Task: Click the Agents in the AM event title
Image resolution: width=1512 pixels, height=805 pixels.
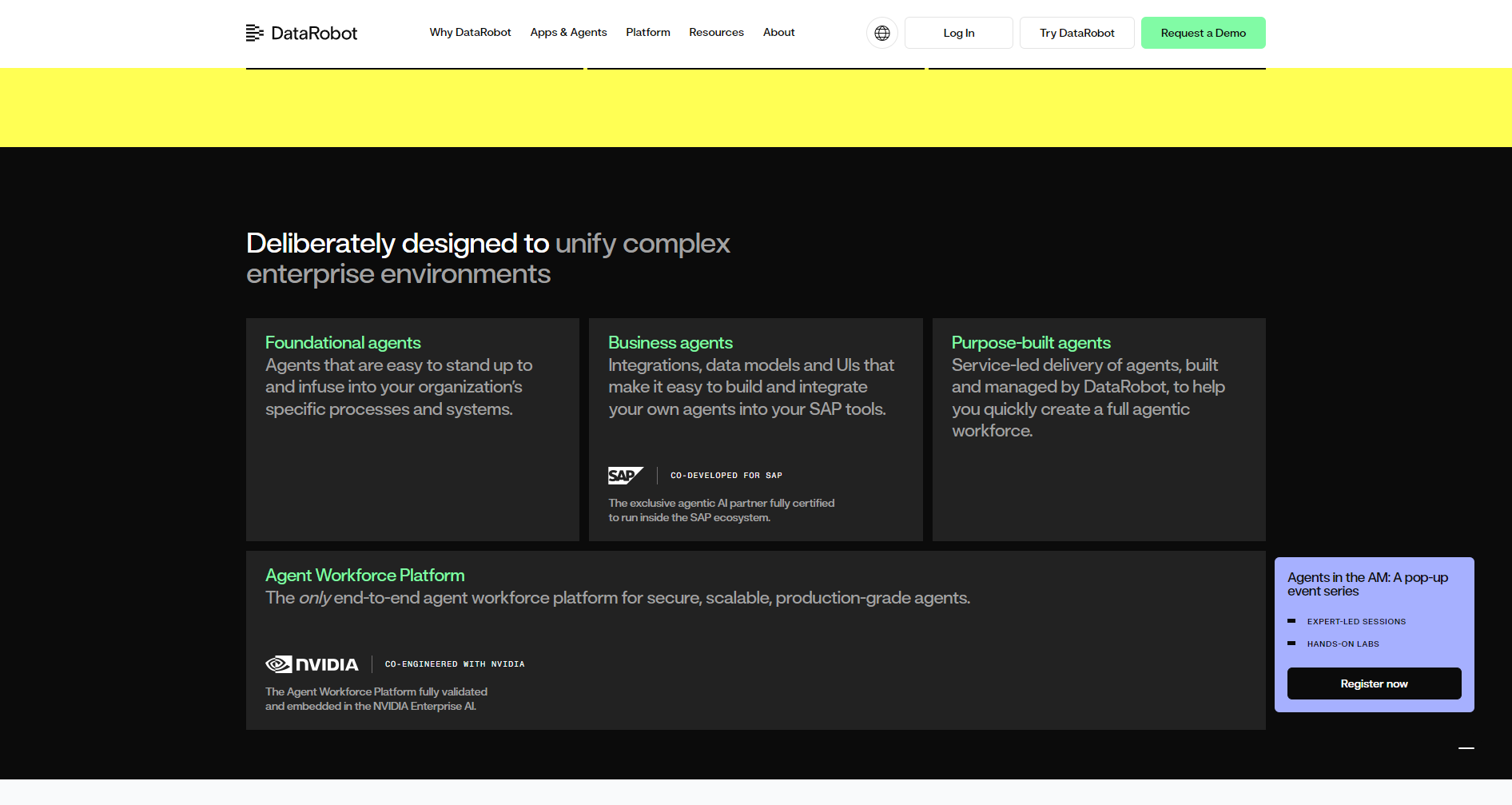Action: point(1367,584)
